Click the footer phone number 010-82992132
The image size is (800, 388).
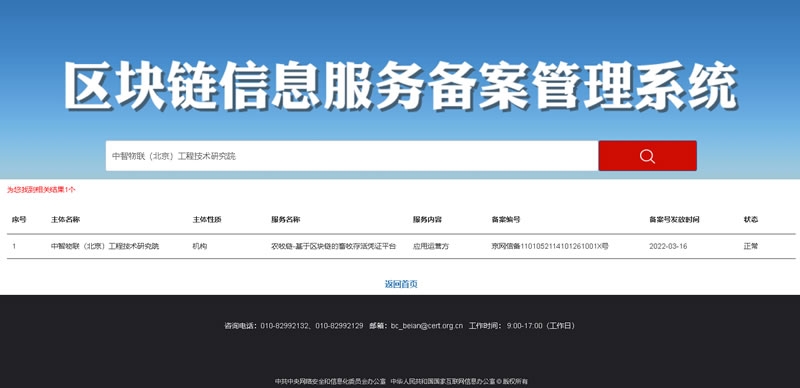click(285, 326)
